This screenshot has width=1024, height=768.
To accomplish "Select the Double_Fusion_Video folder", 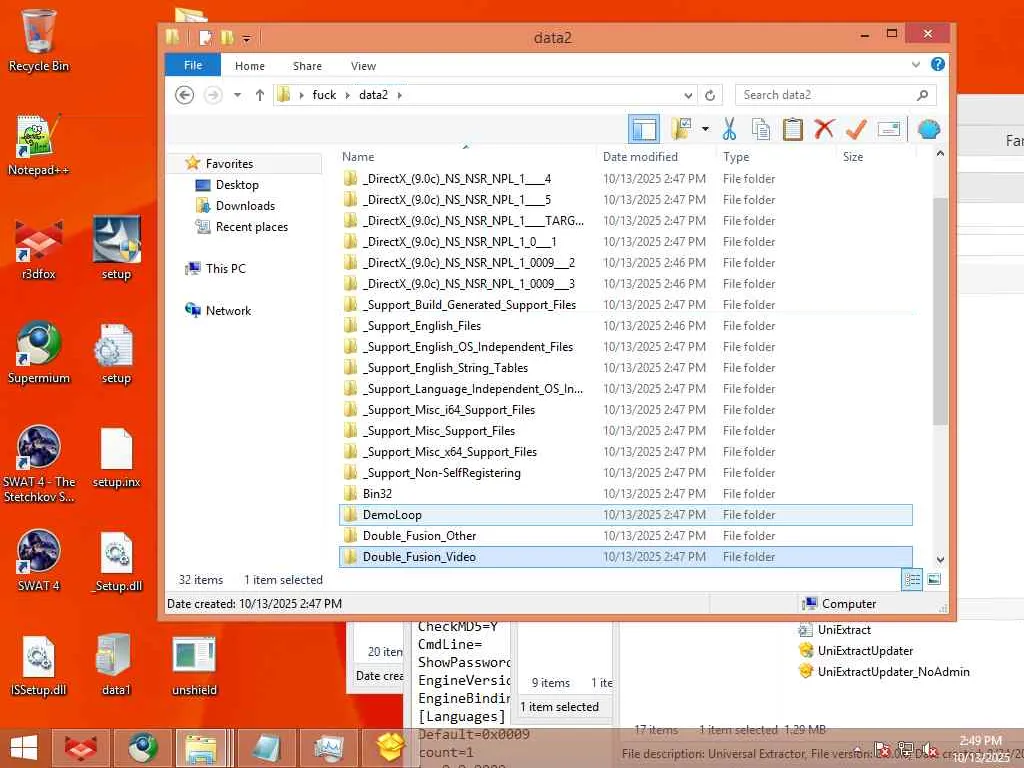I will tap(626, 556).
